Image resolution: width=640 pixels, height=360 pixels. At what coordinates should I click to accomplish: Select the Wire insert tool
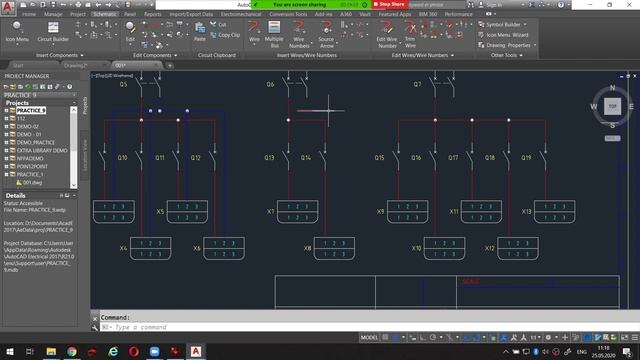pos(254,32)
